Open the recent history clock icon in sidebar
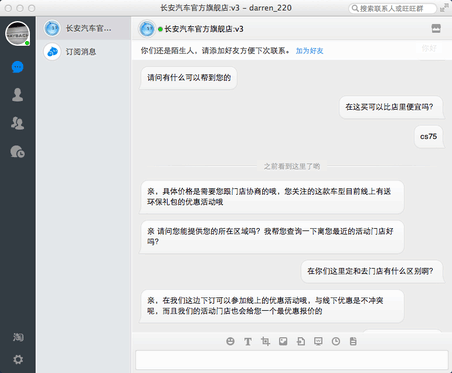This screenshot has height=373, width=452. 18,151
